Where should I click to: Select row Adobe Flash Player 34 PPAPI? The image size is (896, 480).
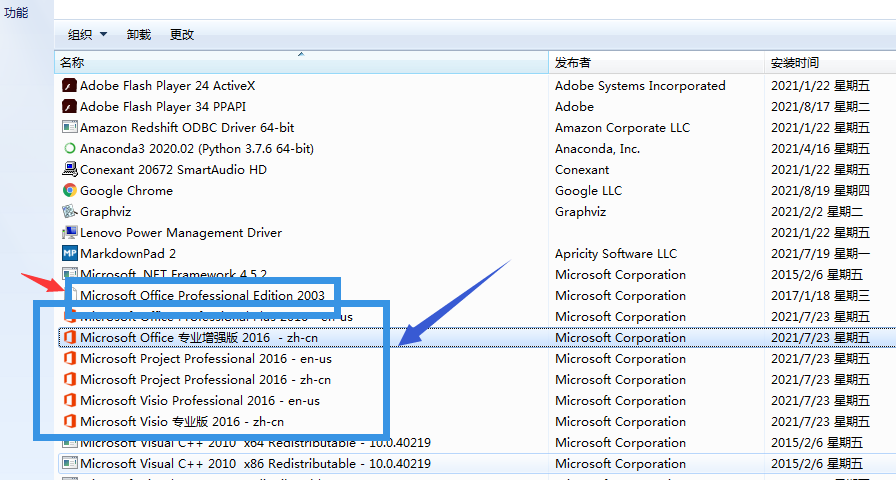click(475, 107)
